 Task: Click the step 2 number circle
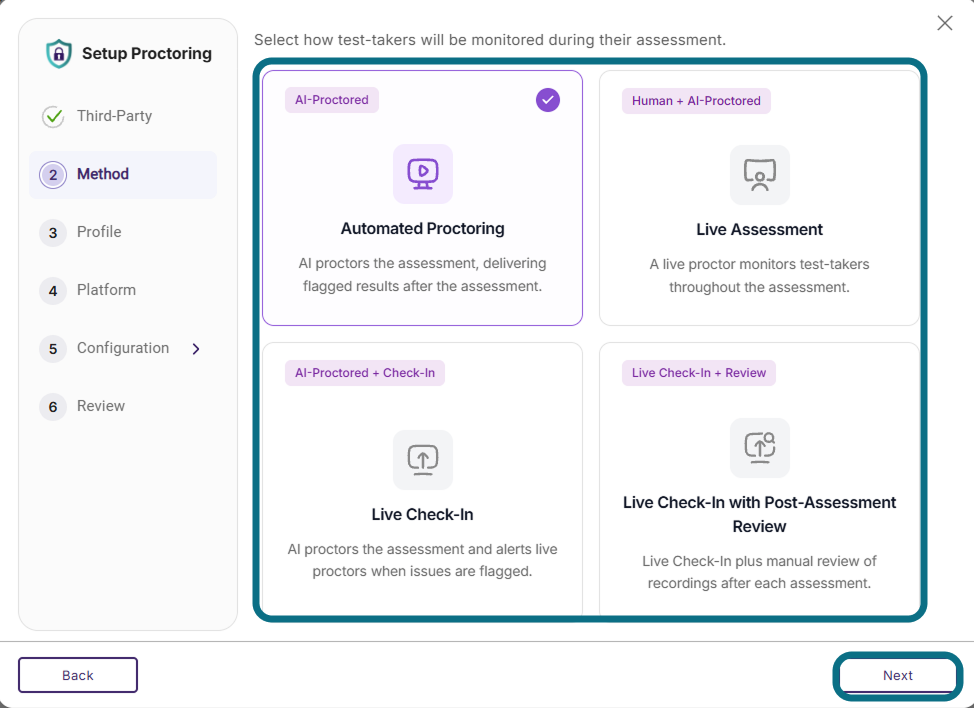coord(53,175)
